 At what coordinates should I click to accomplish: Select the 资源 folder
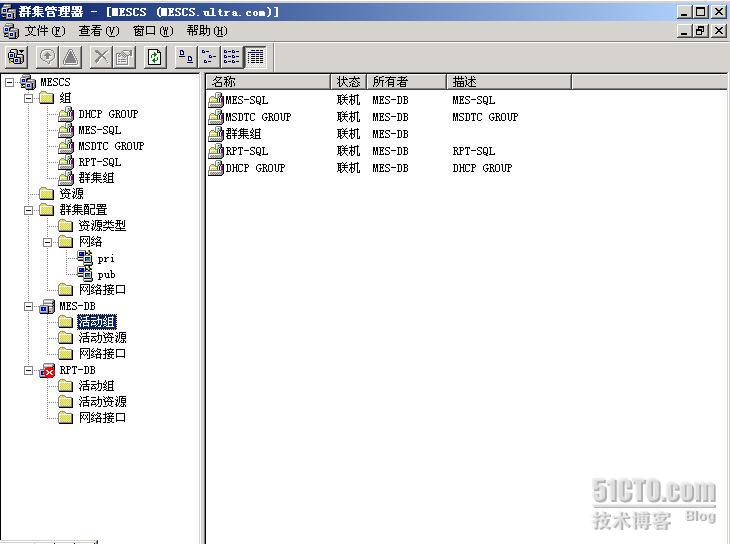pos(71,194)
